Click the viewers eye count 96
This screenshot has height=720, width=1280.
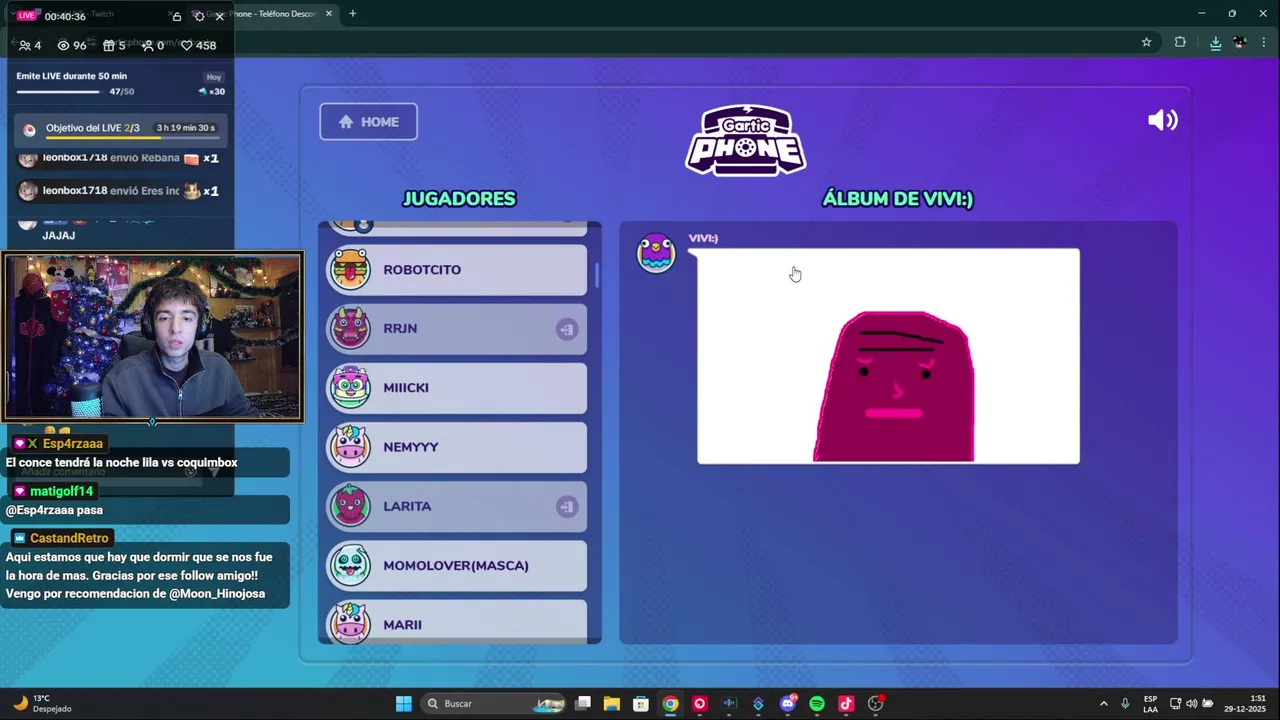point(72,45)
